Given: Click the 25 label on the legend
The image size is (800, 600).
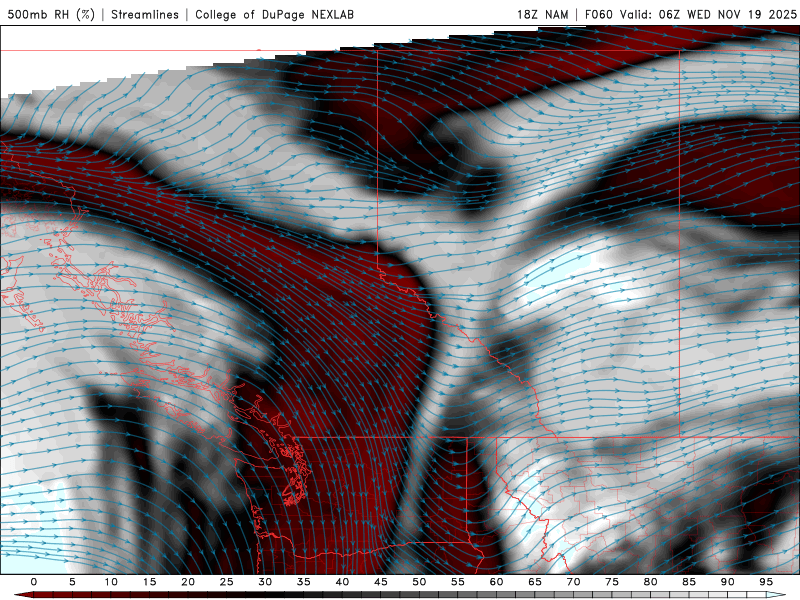Looking at the screenshot, I should [x=227, y=582].
